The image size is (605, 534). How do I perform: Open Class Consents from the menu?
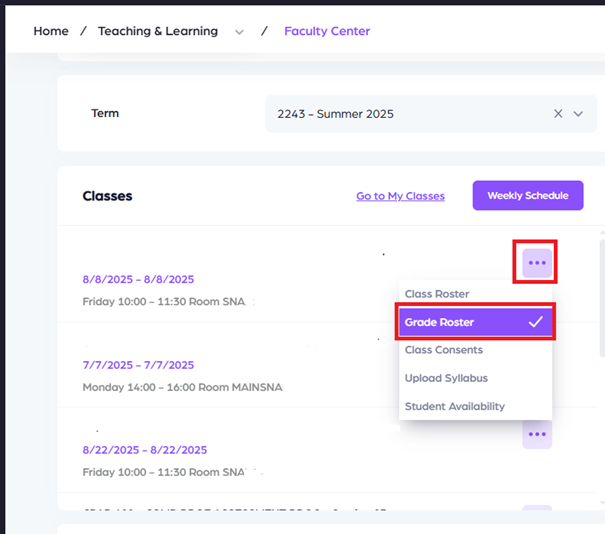[443, 350]
